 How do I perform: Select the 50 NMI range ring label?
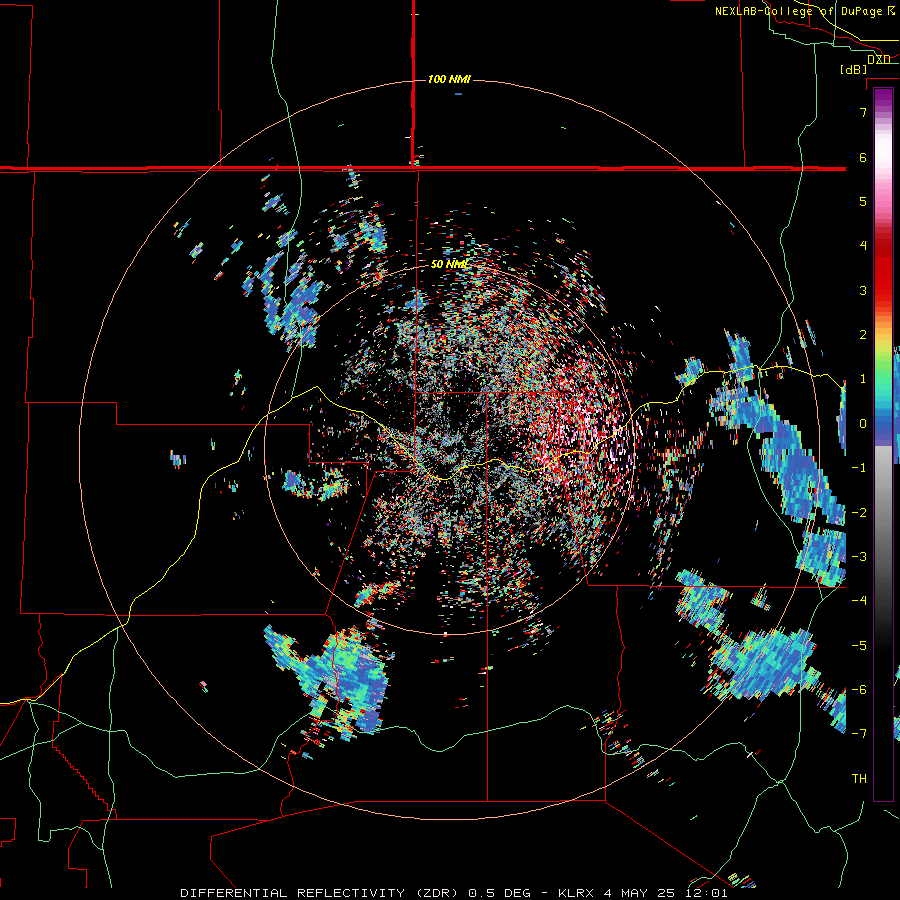[x=450, y=264]
